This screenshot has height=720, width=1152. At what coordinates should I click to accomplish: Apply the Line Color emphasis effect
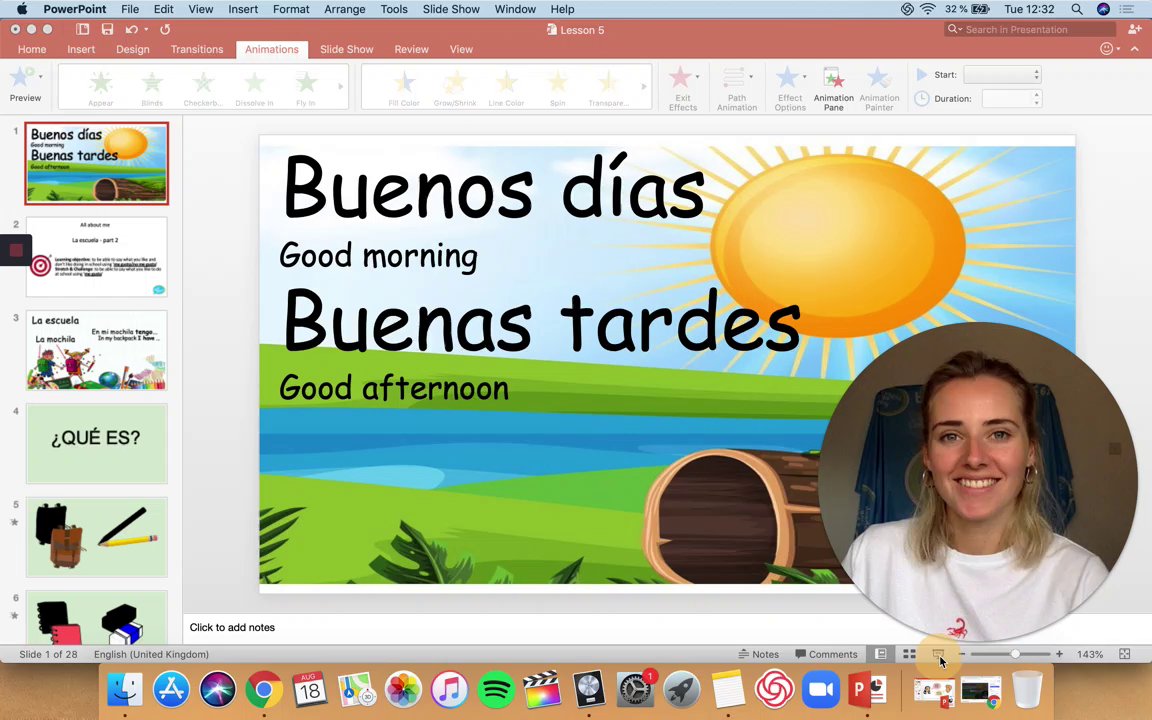[x=506, y=87]
